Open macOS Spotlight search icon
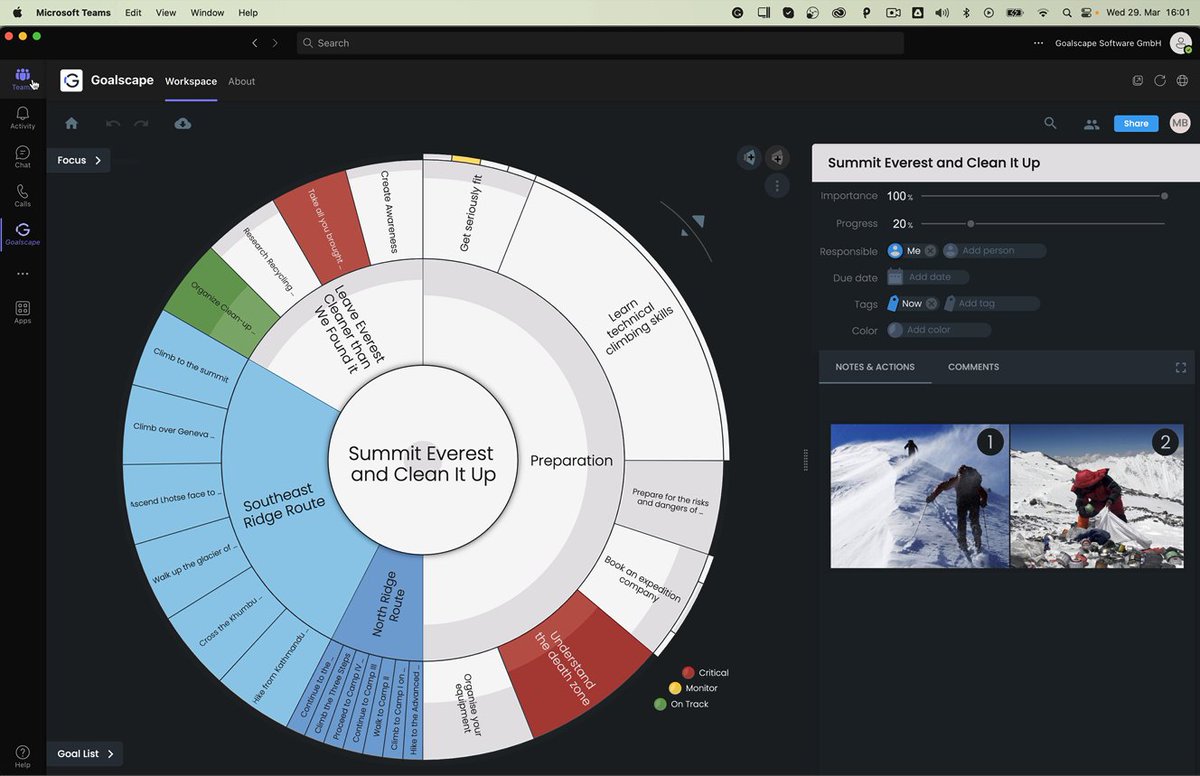Viewport: 1200px width, 776px height. (x=1067, y=13)
